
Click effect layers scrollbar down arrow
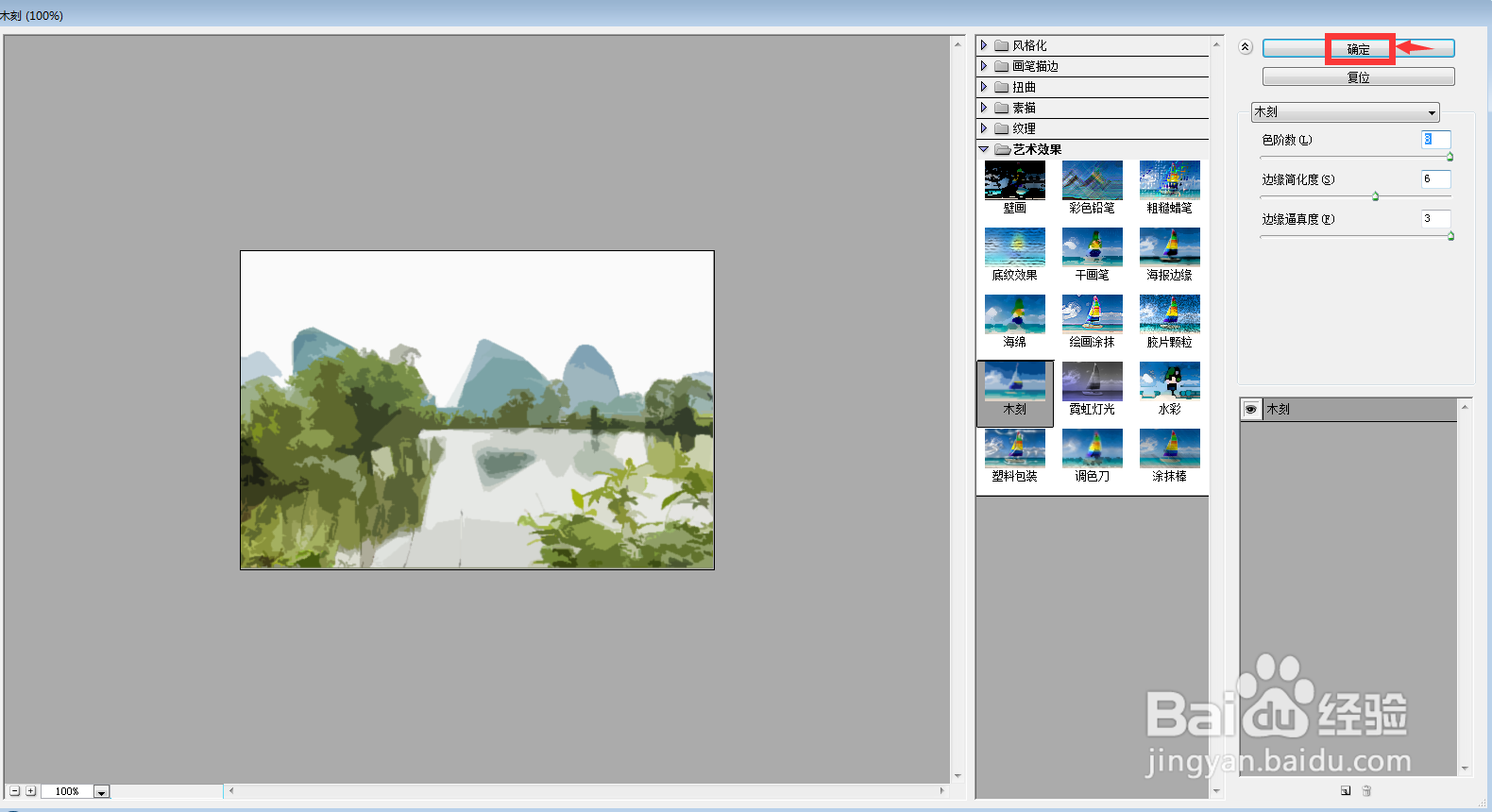(x=1465, y=769)
